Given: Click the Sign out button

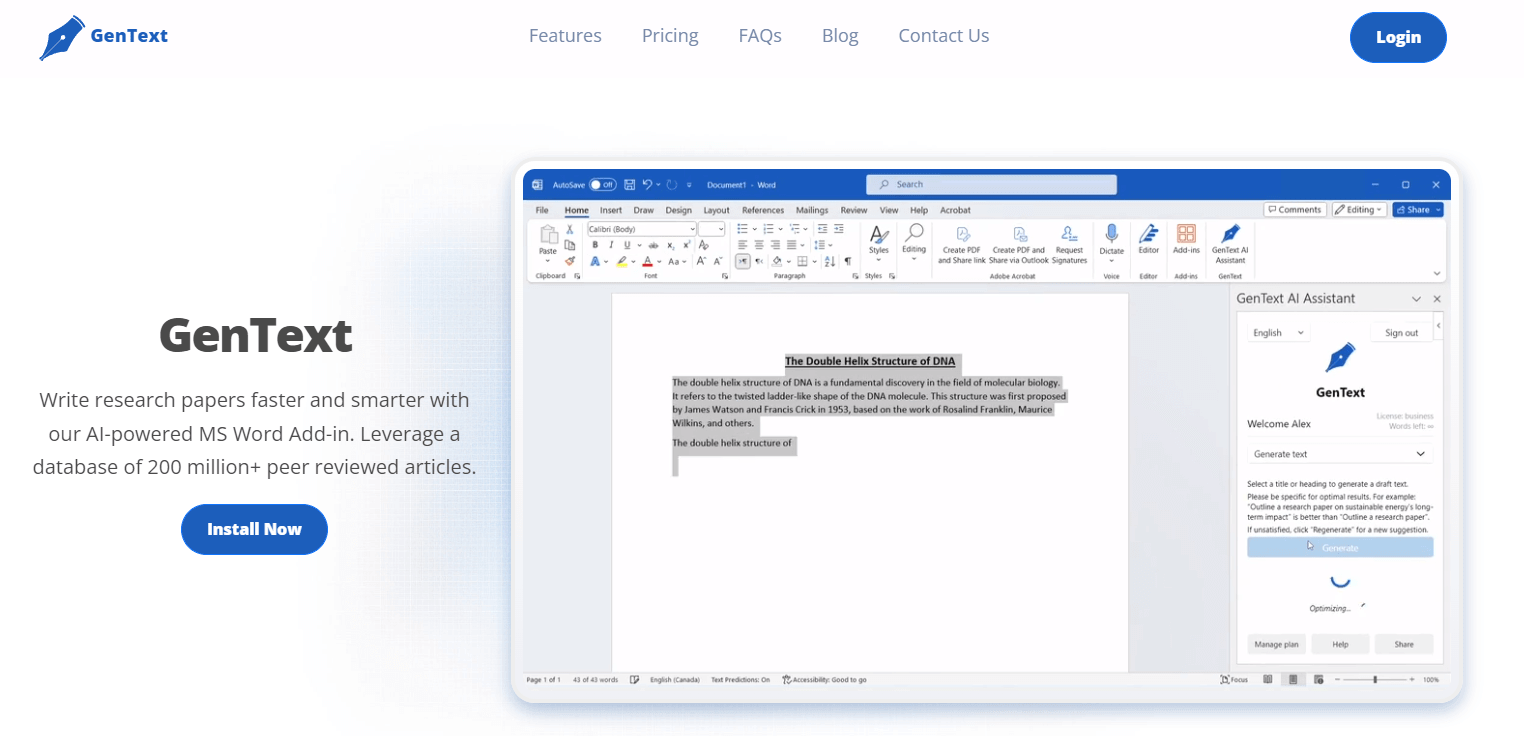Looking at the screenshot, I should [1401, 333].
